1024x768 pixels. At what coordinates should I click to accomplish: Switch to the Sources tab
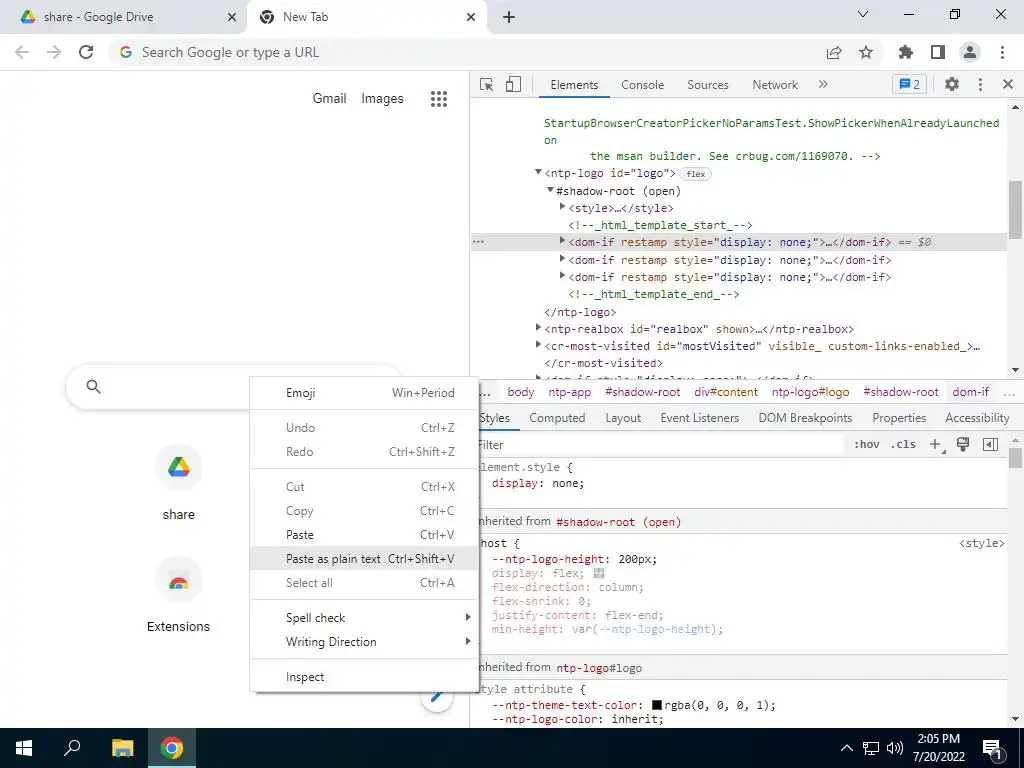point(707,85)
